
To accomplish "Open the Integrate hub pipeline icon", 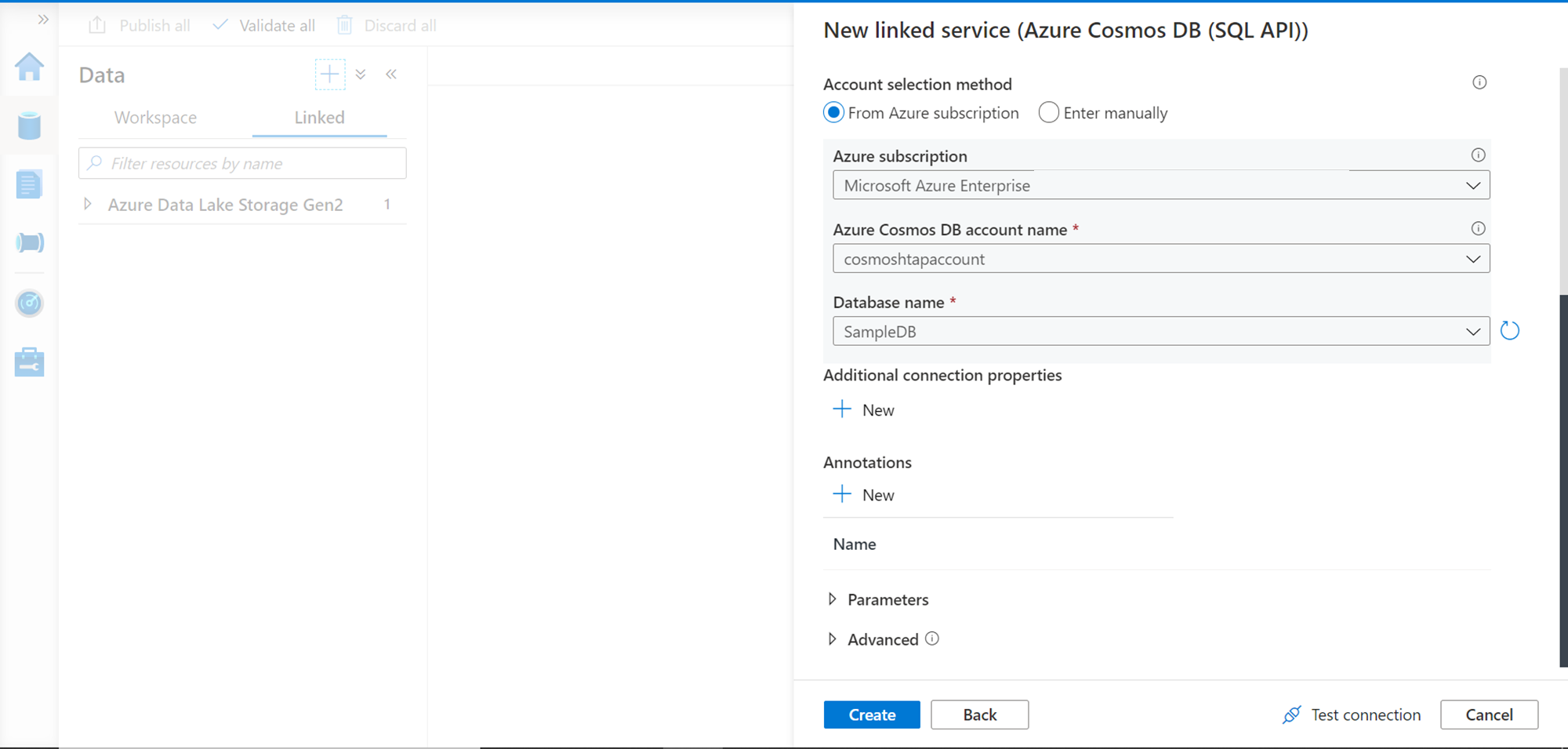I will pos(29,243).
